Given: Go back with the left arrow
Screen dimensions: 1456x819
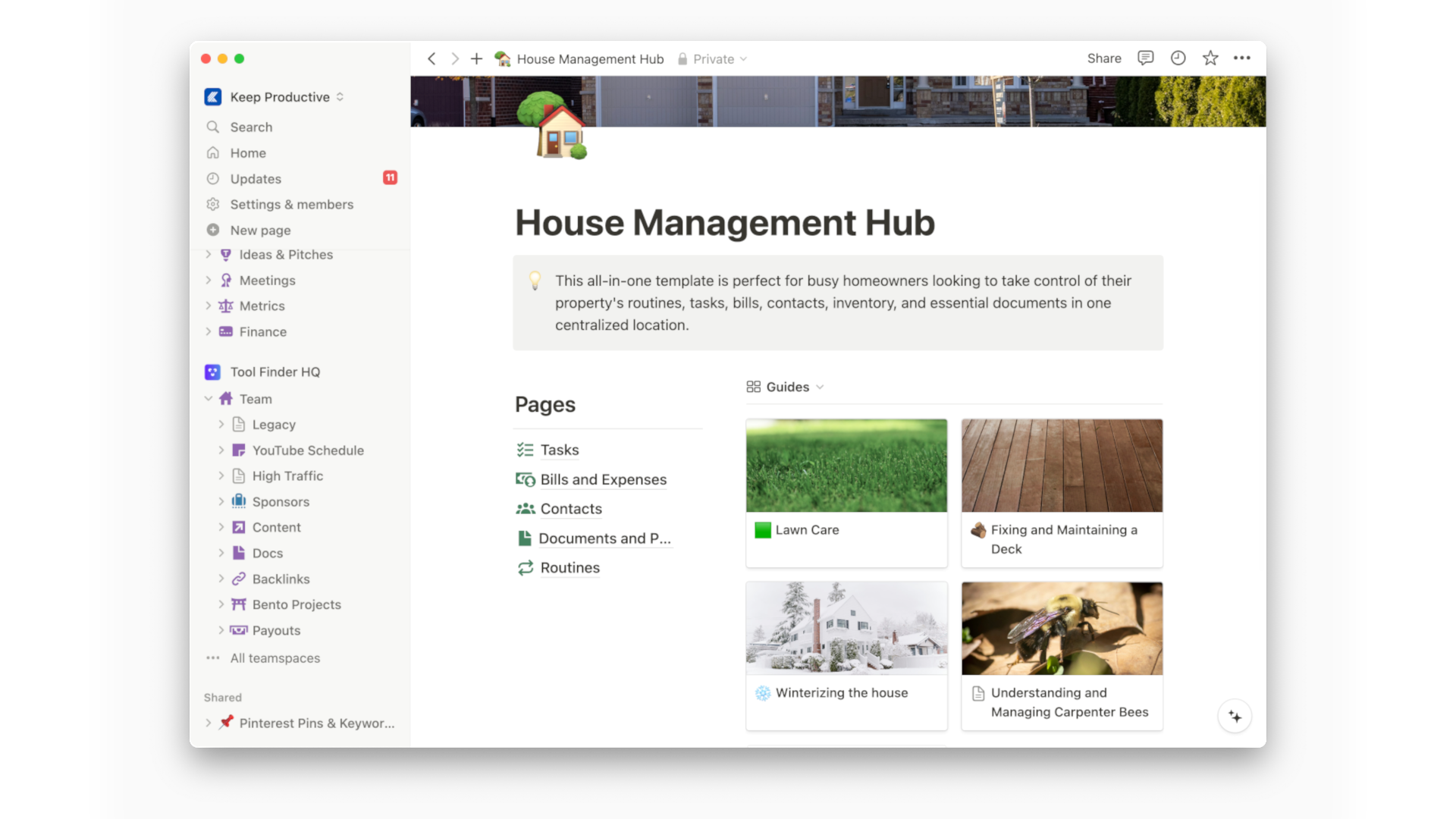Looking at the screenshot, I should coord(431,59).
